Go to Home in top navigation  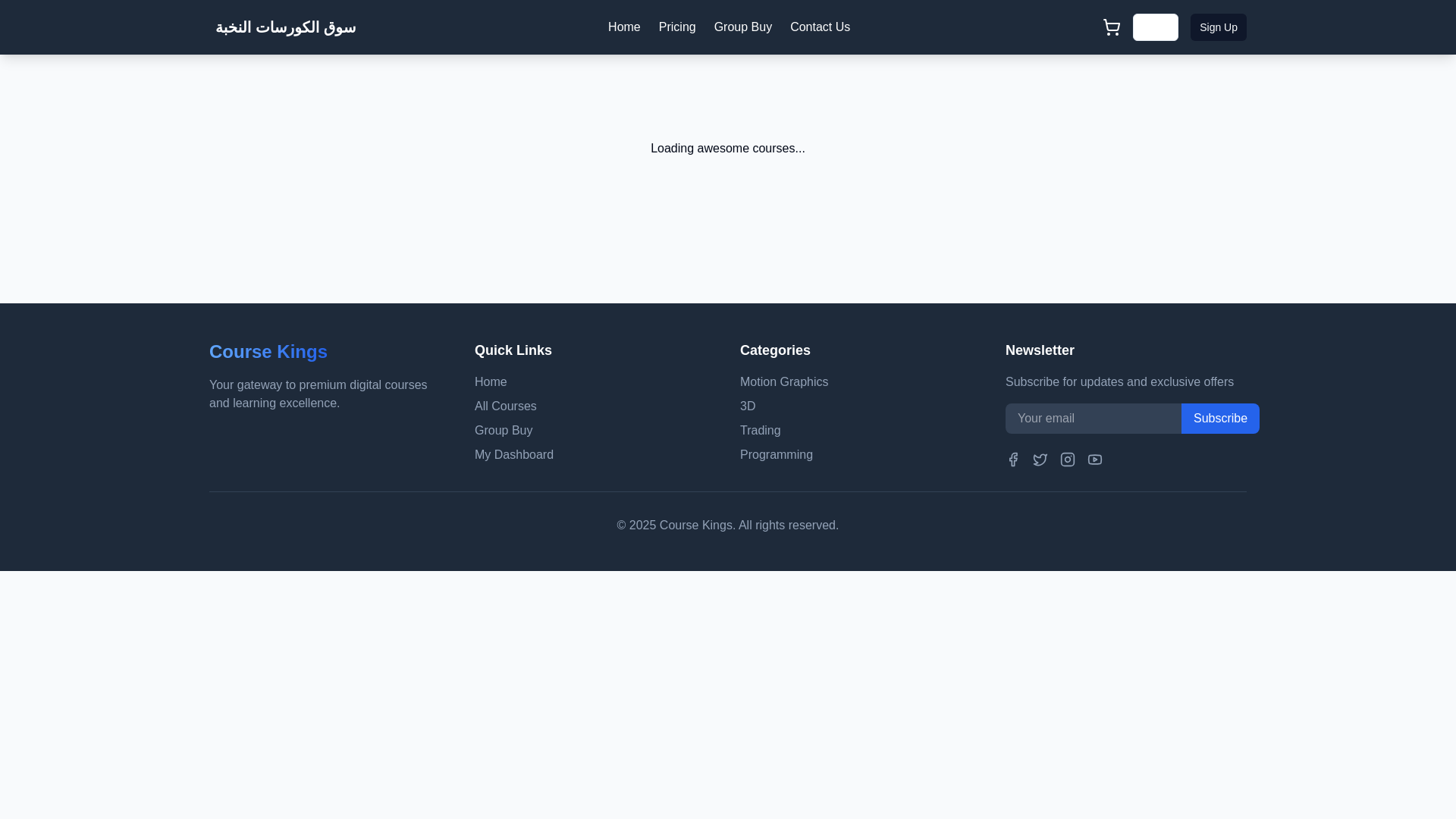tap(624, 27)
